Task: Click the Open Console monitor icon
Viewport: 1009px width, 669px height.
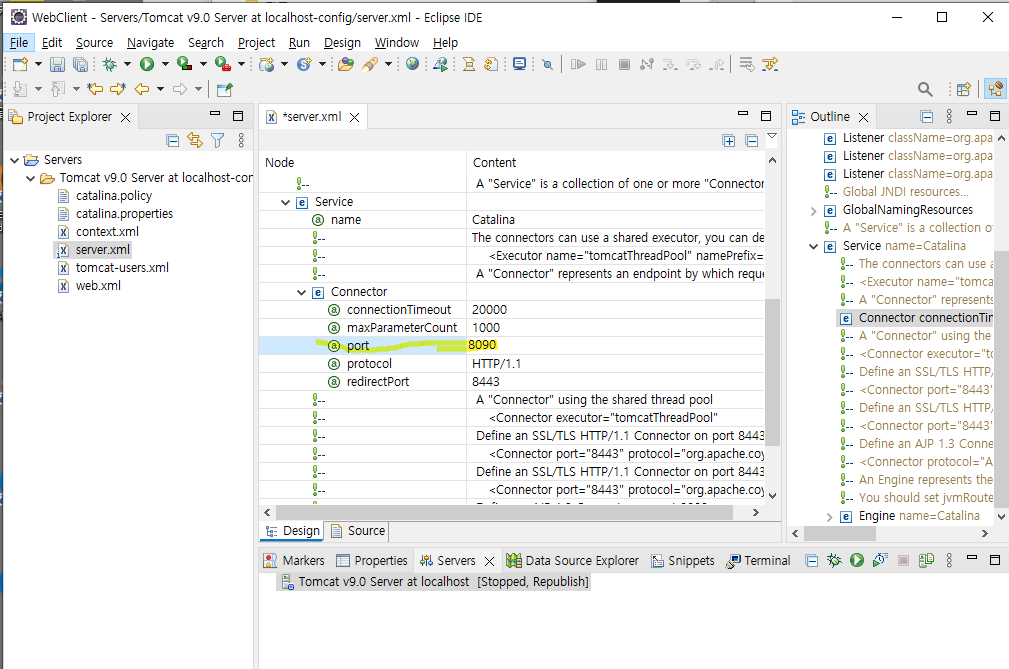Action: click(519, 64)
